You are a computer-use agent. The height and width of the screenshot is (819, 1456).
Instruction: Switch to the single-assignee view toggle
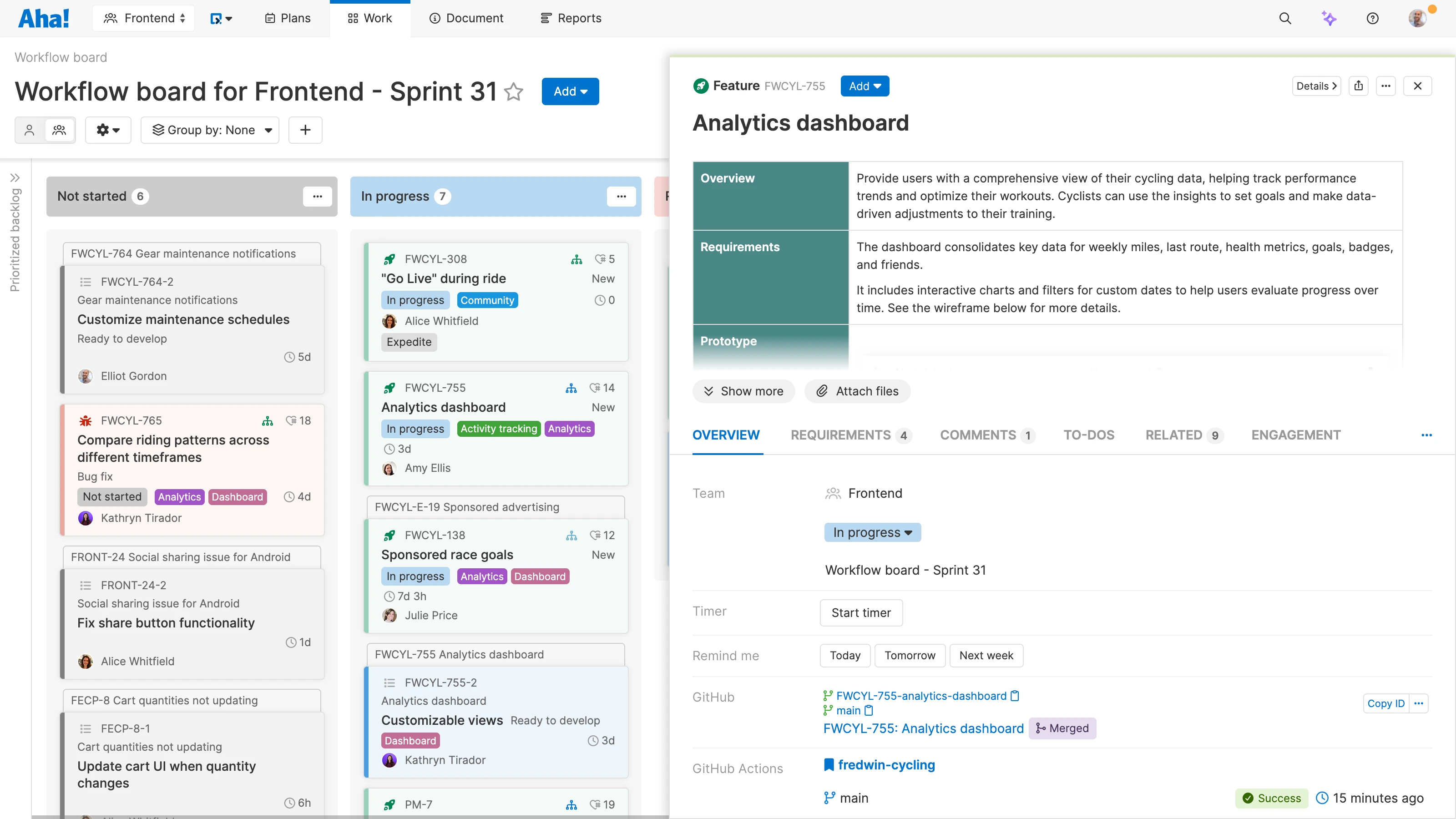[30, 130]
